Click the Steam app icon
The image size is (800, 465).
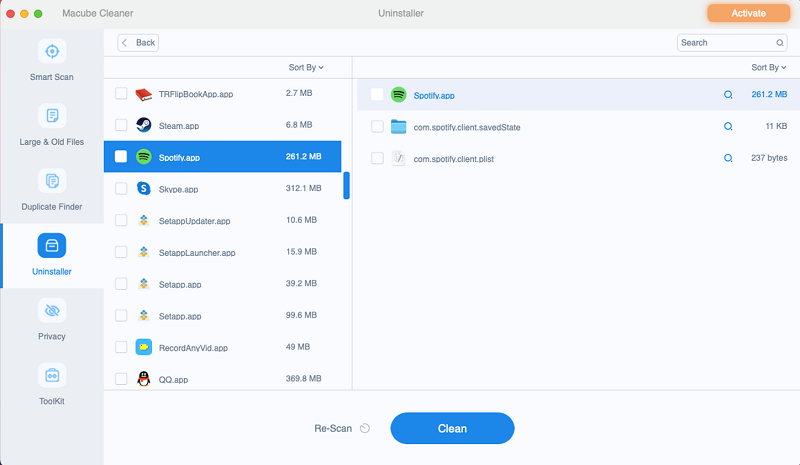click(144, 125)
